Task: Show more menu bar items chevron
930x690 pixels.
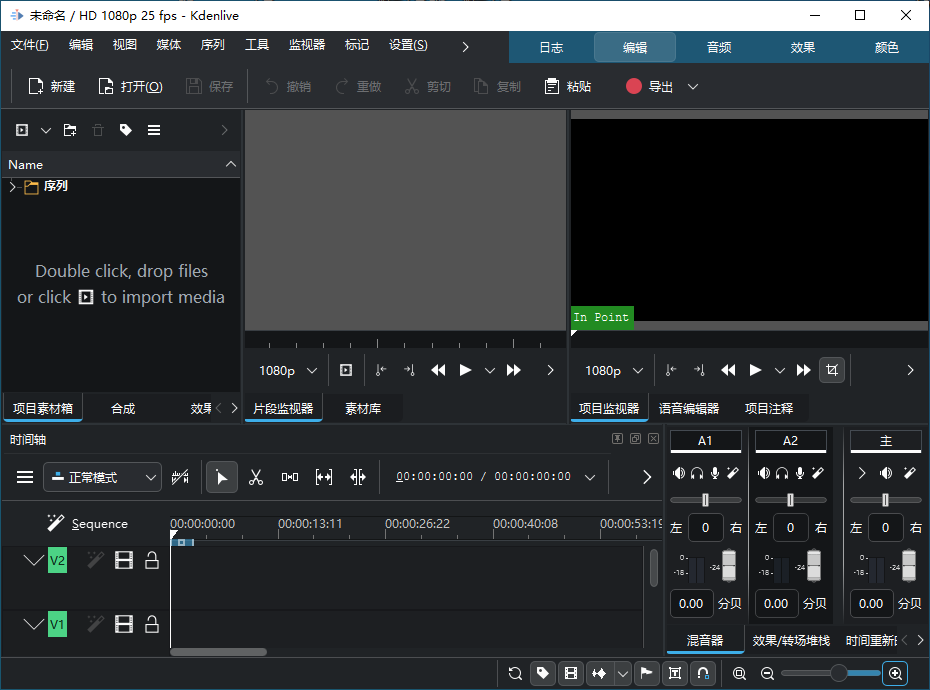Action: 466,46
